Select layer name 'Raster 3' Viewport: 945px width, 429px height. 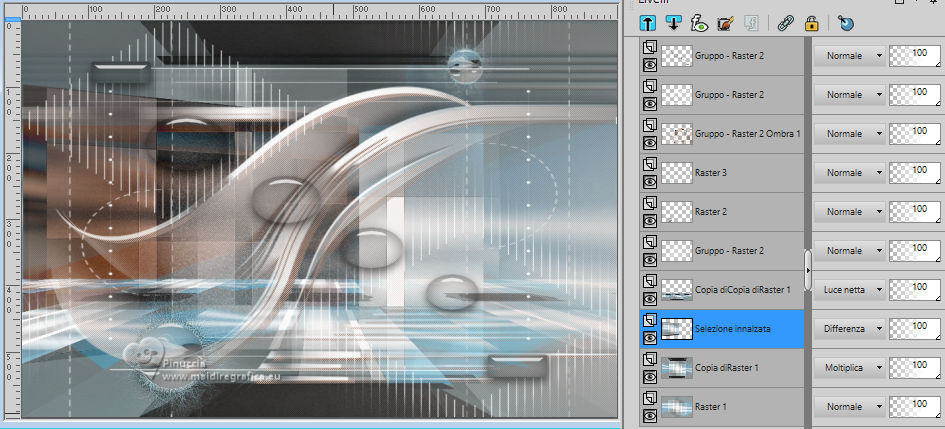[711, 173]
